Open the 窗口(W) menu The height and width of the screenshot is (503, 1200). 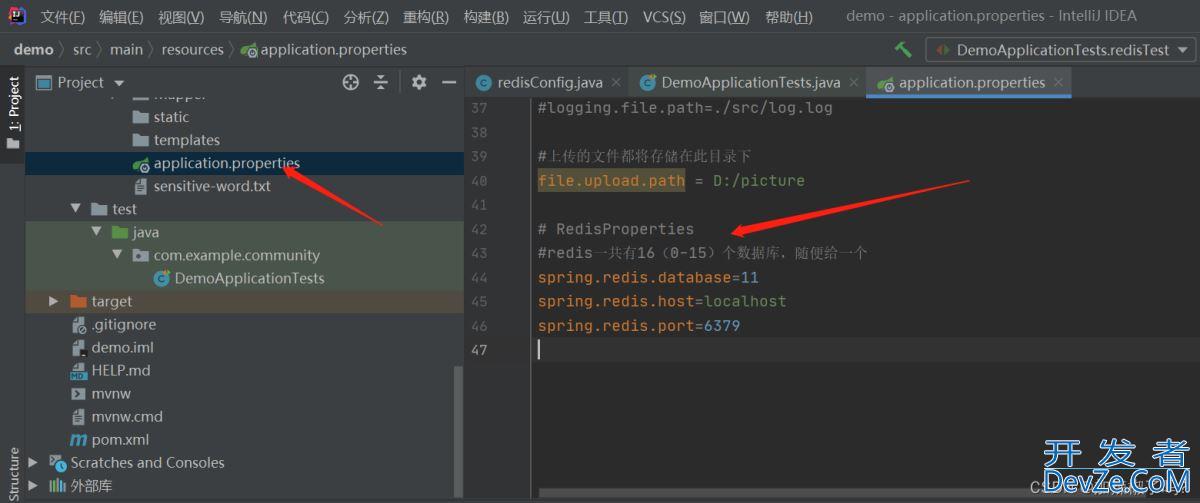tap(724, 17)
